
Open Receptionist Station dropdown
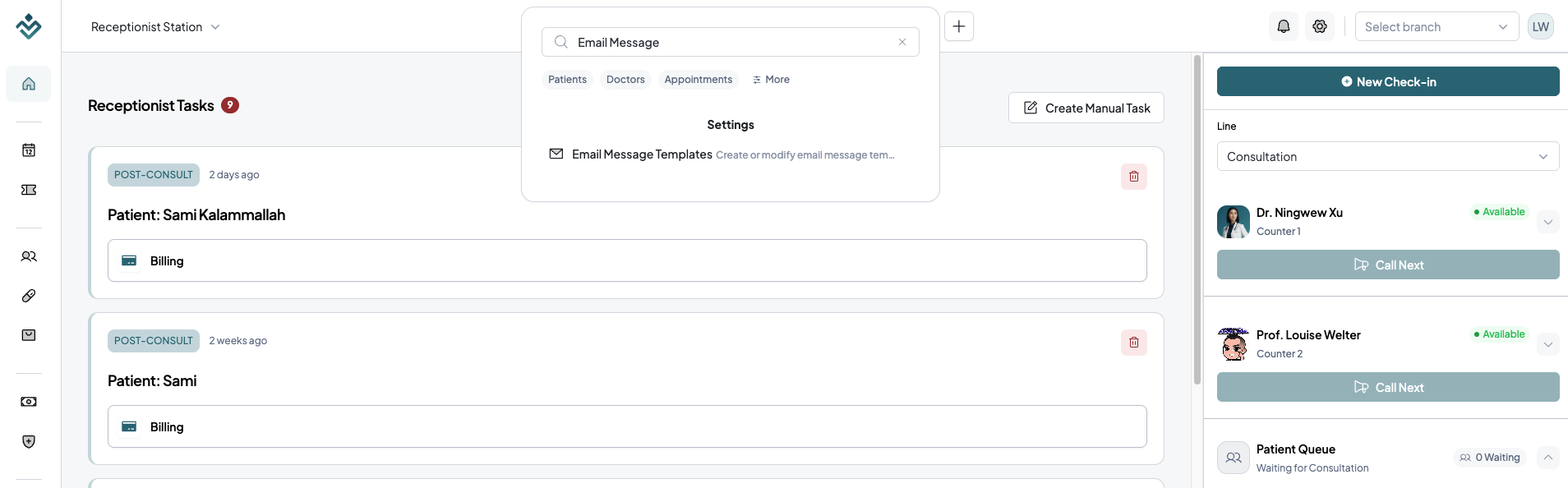coord(155,27)
